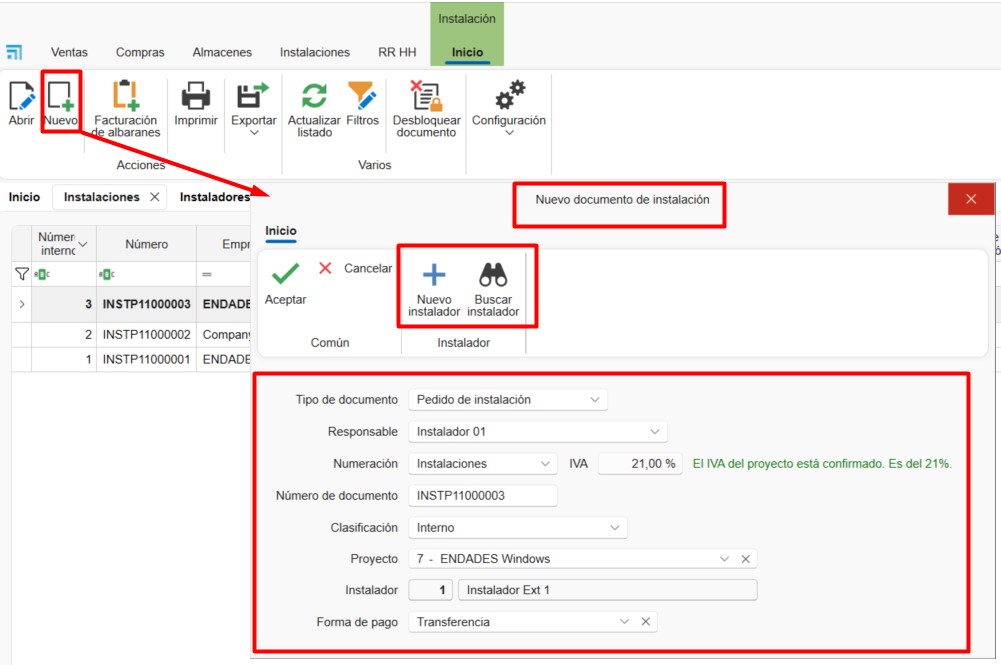The image size is (1001, 665).
Task: Expand the Exportar dropdown arrow
Action: (x=254, y=133)
